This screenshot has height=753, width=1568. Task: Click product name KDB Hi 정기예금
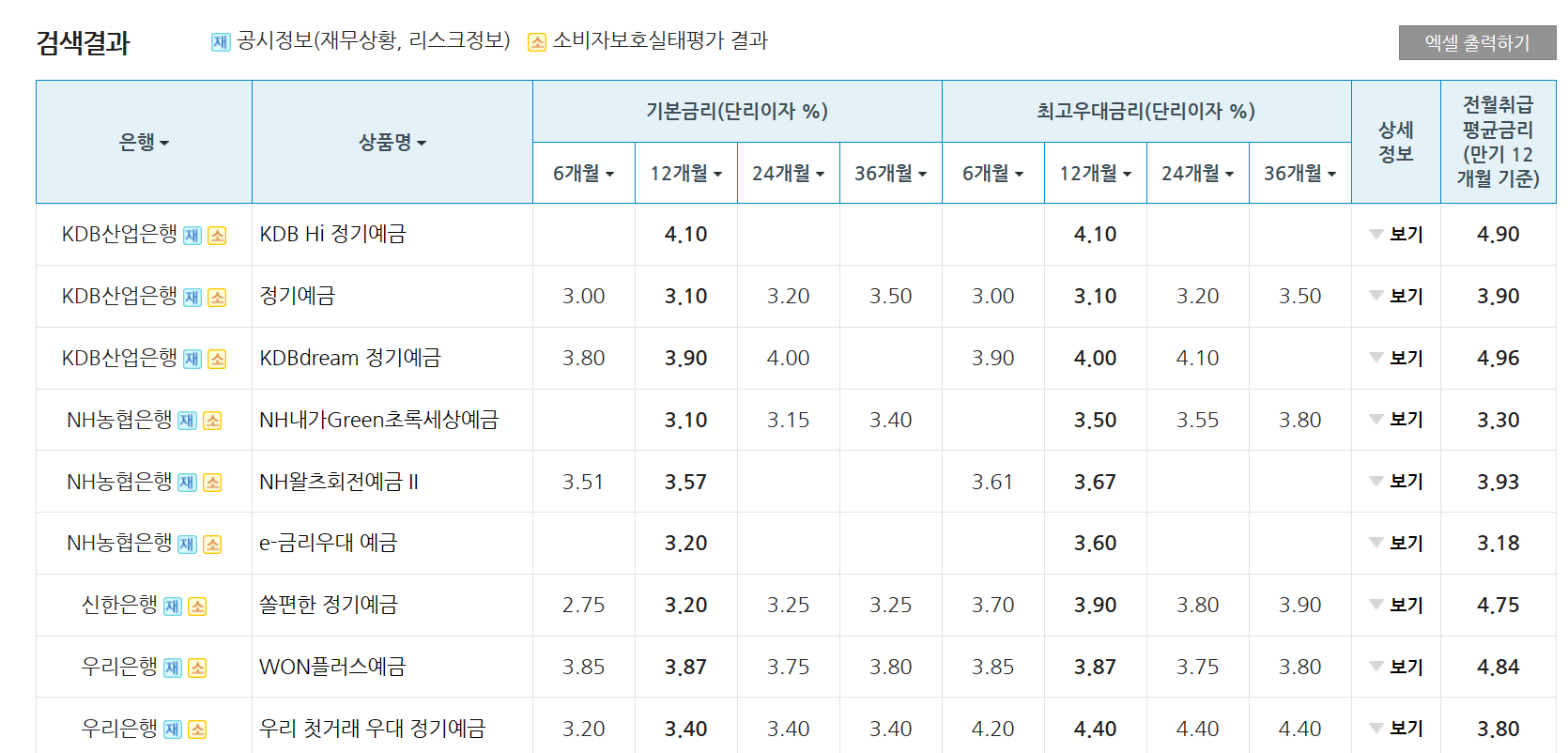coord(332,234)
